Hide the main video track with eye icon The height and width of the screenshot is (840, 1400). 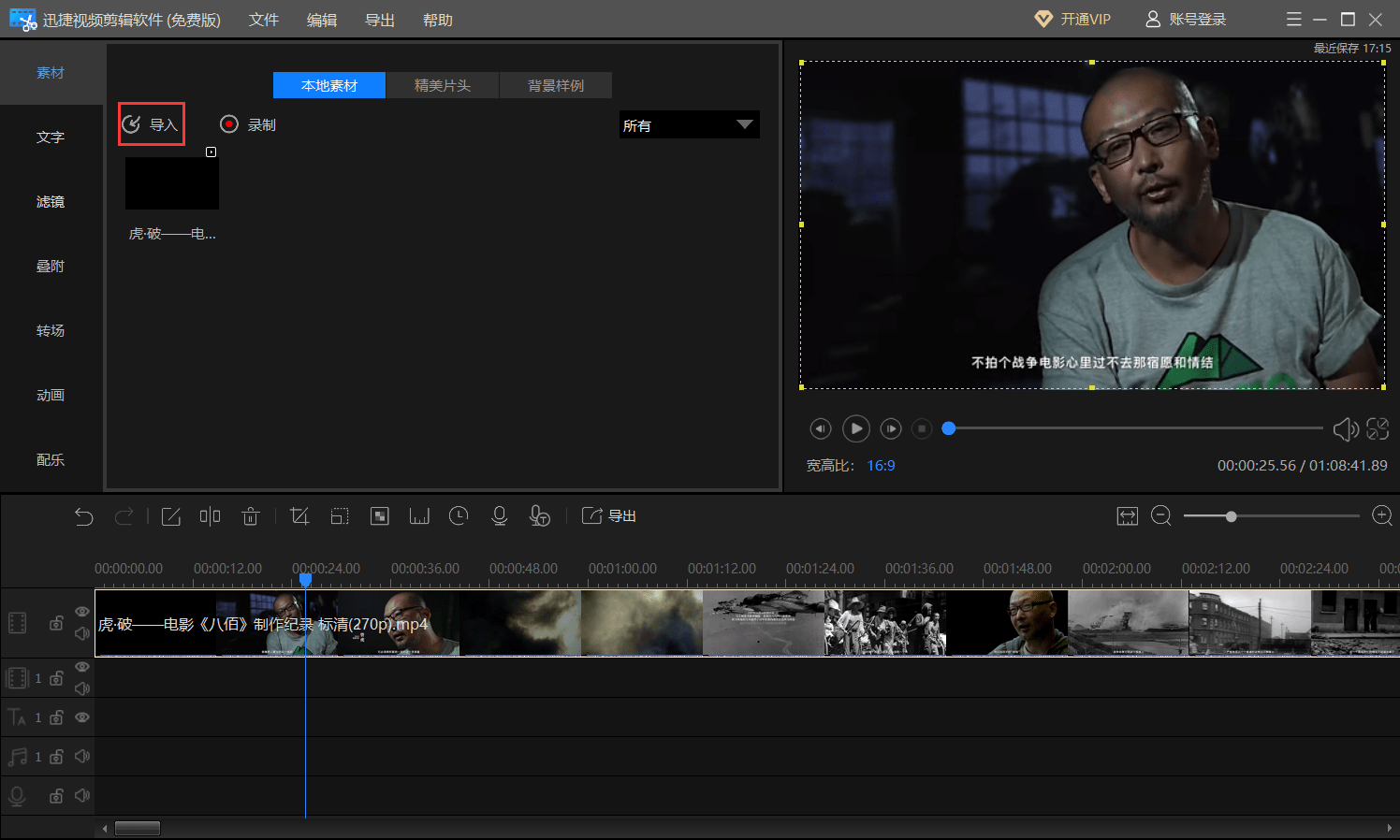(x=82, y=612)
